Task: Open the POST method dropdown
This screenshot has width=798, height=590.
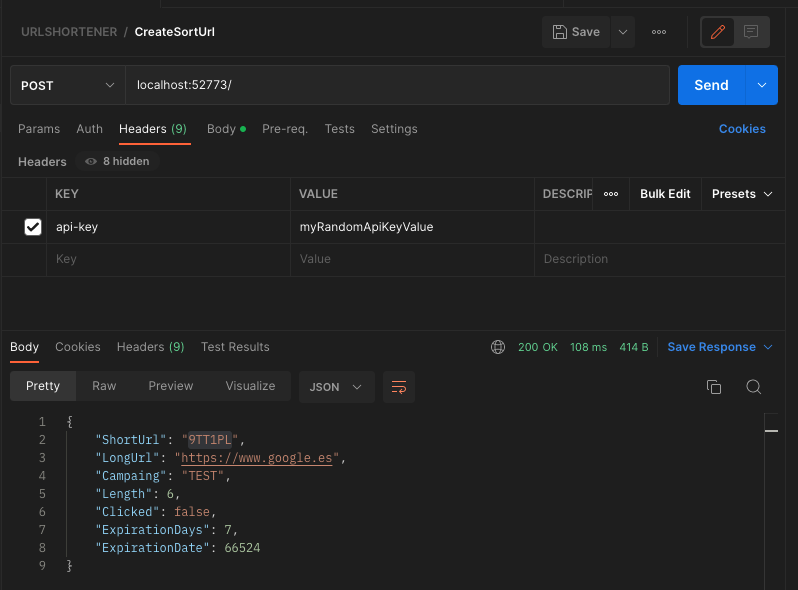Action: (x=67, y=85)
